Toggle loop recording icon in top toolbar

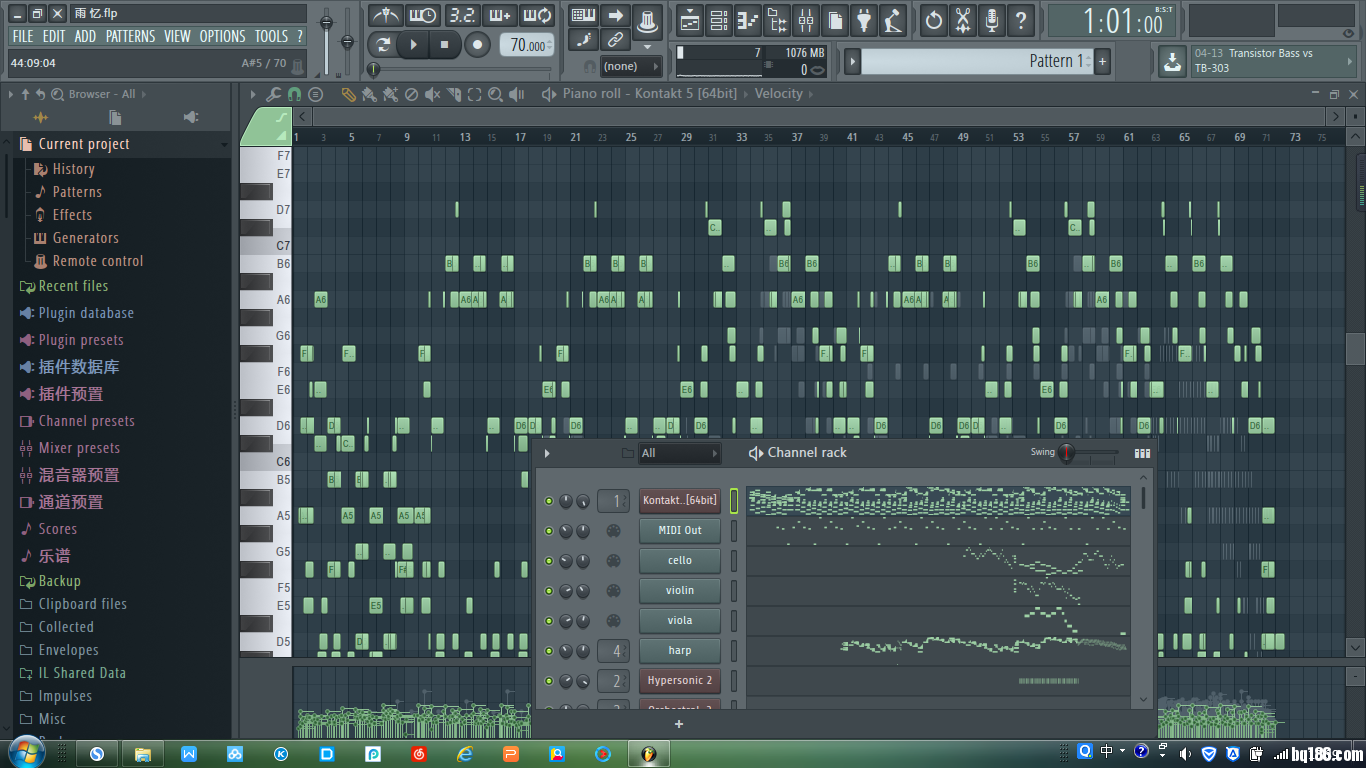click(x=538, y=15)
